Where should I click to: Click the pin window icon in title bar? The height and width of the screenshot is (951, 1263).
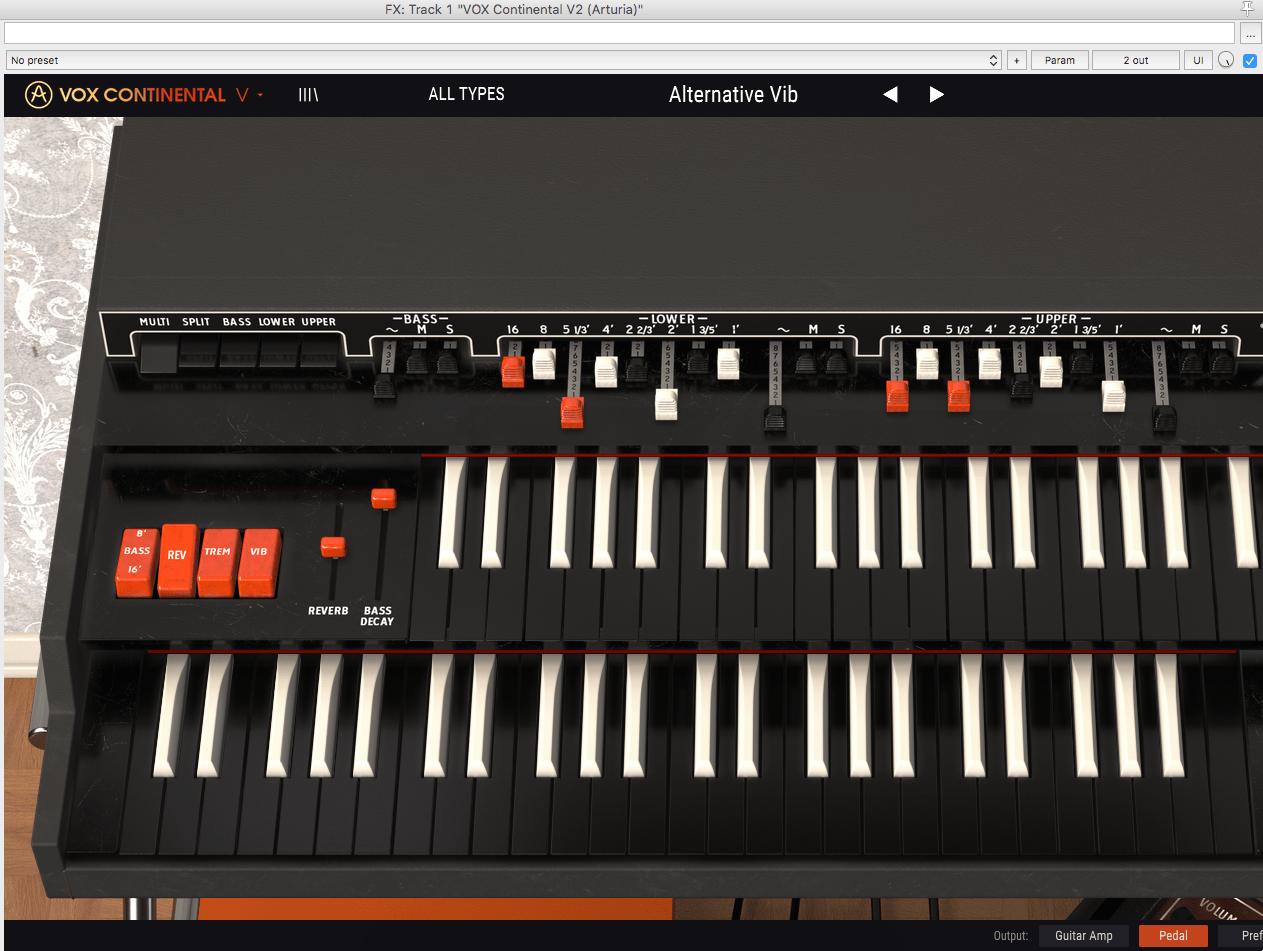click(1247, 8)
